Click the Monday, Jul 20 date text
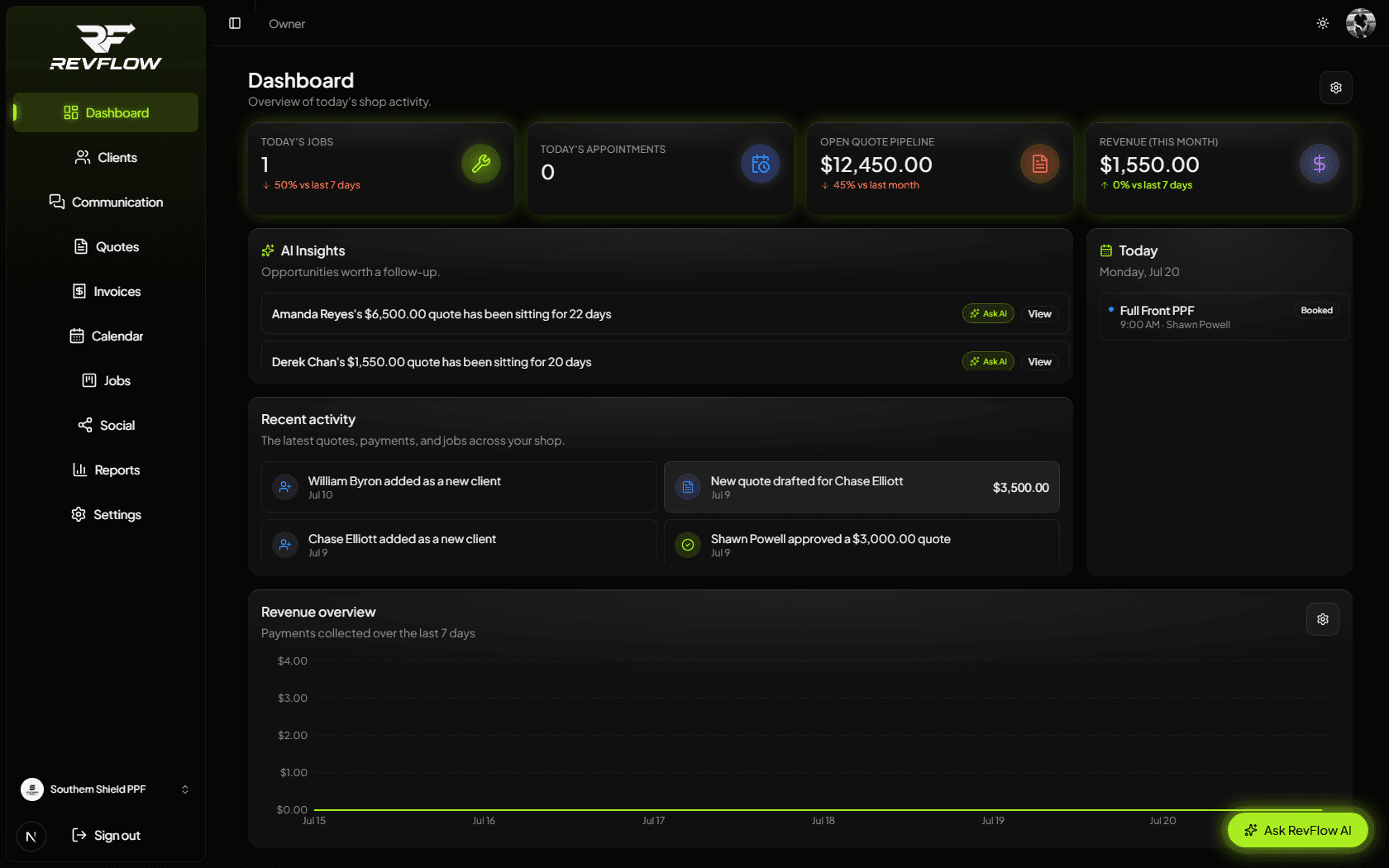 click(x=1139, y=272)
